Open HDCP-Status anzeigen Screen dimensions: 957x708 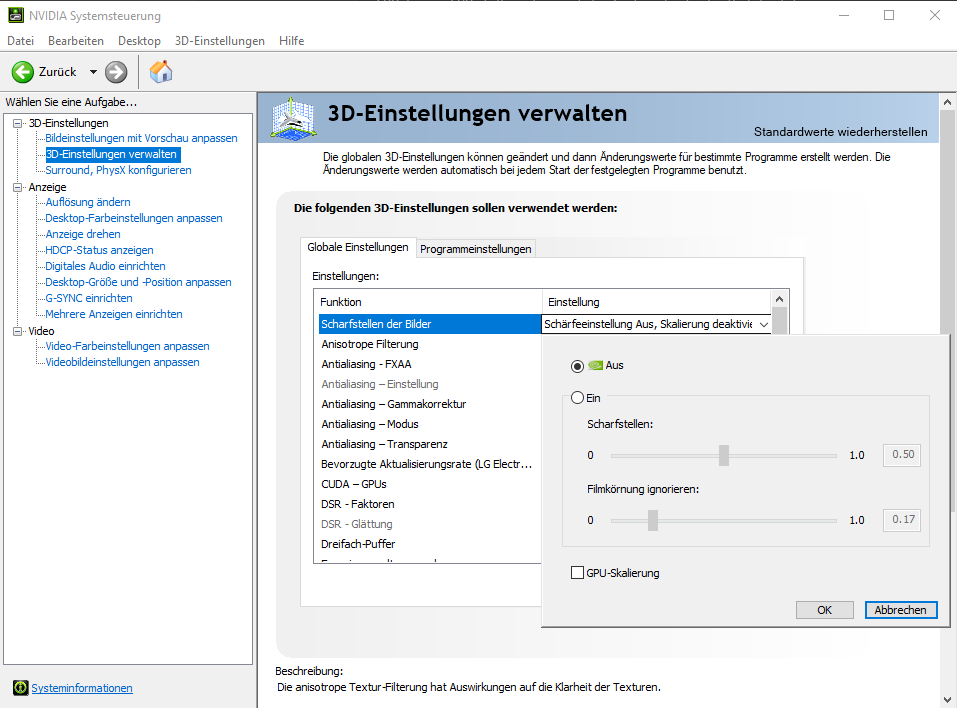[x=99, y=250]
